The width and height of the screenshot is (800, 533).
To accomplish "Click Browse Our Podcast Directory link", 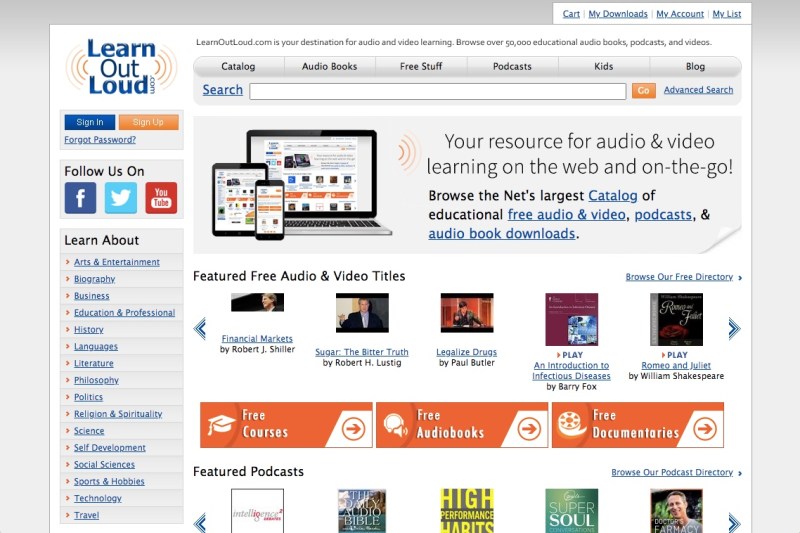I will click(x=672, y=472).
